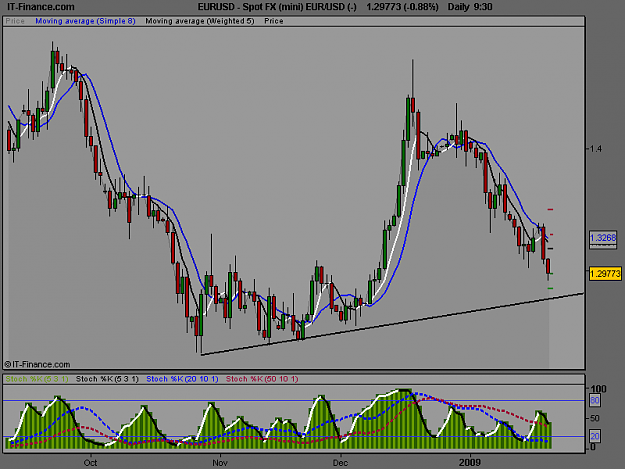Click the black 'Price' label after Weighted 5
Viewport: 625px width, 469px height.
tap(274, 21)
